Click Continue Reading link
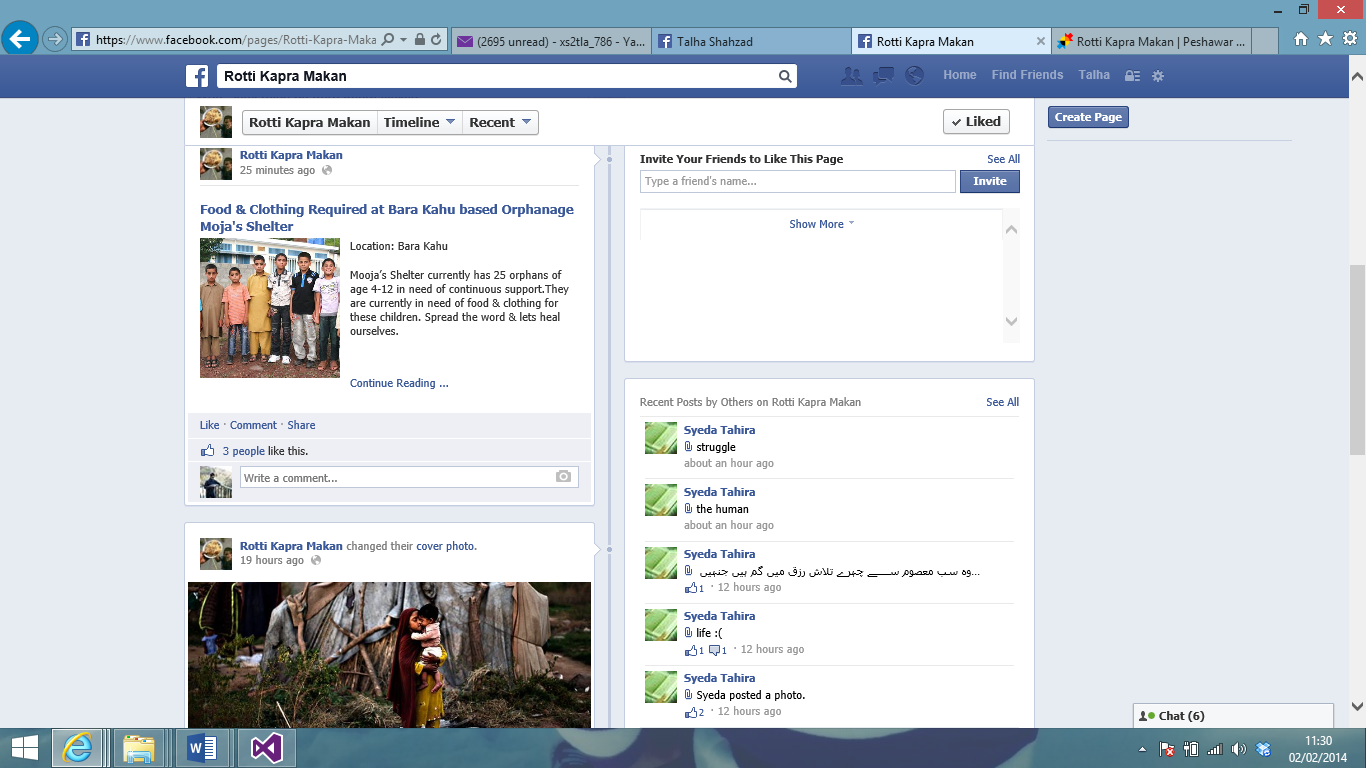 pos(399,383)
